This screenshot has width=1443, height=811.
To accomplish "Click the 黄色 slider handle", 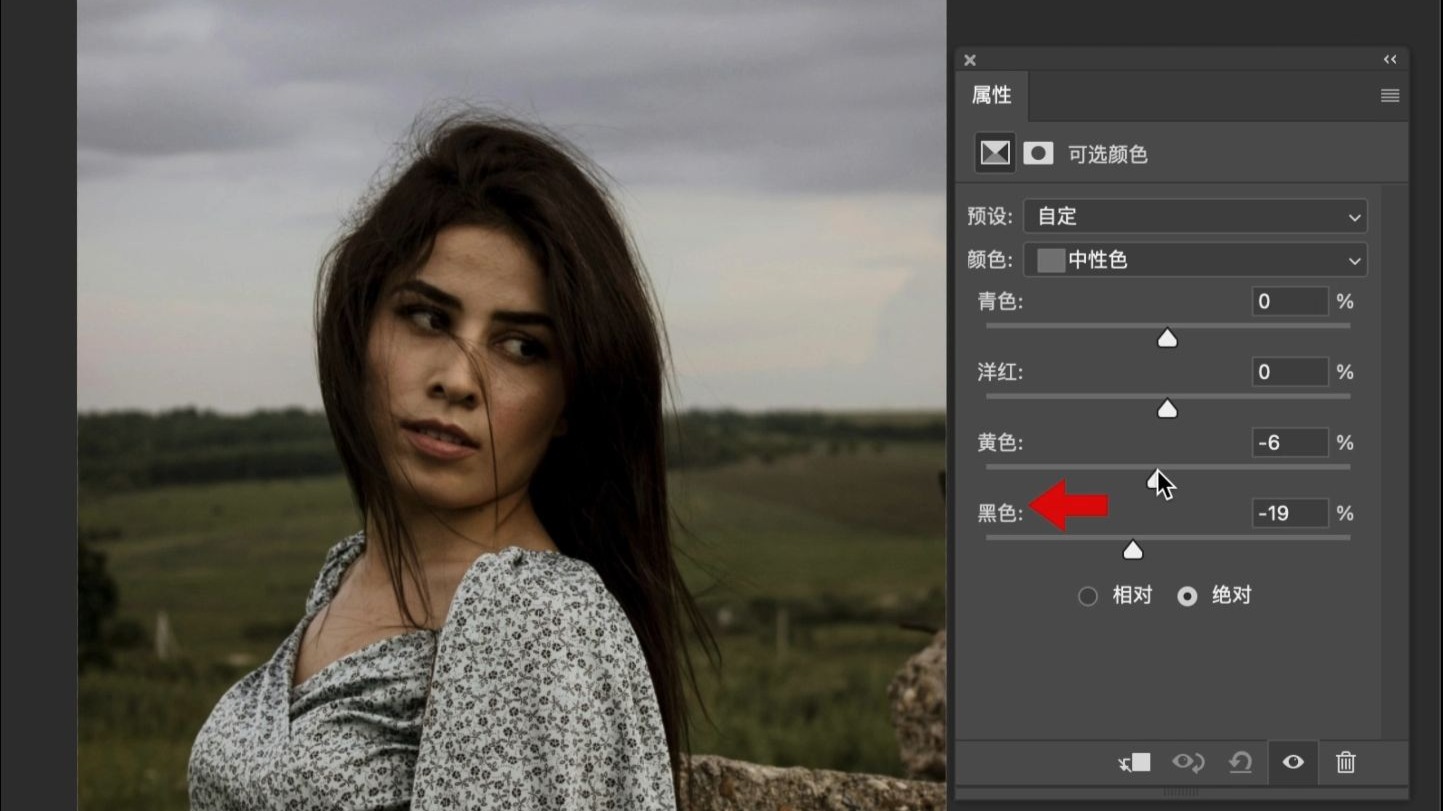I will pyautogui.click(x=1156, y=480).
